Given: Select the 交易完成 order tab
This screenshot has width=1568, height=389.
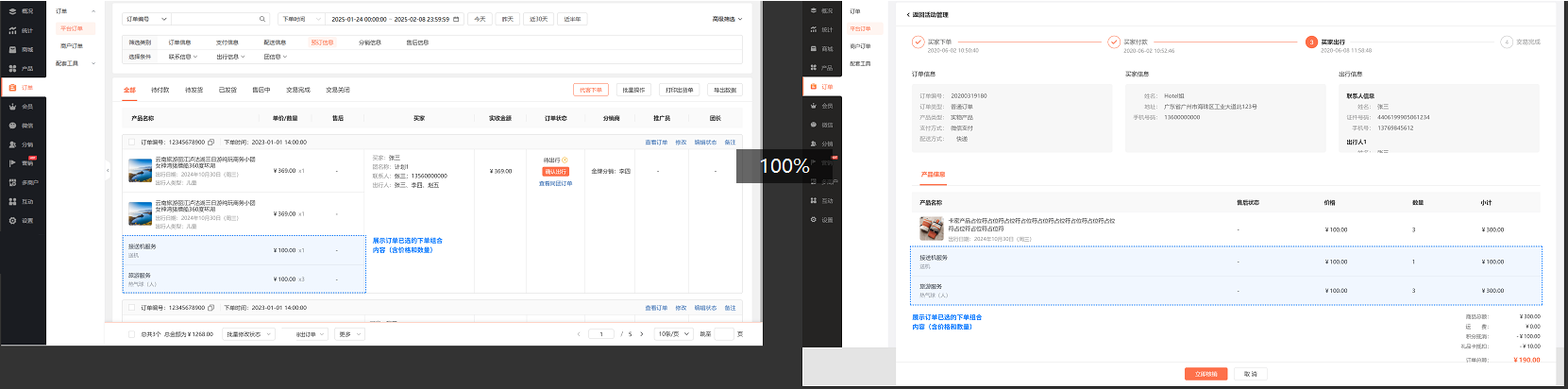Looking at the screenshot, I should click(x=298, y=90).
